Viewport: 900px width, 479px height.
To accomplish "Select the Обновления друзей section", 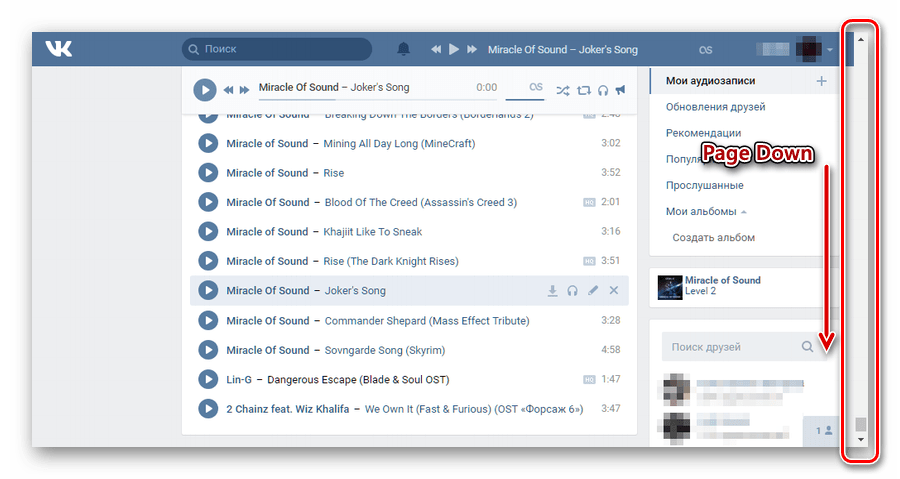I will (x=715, y=107).
